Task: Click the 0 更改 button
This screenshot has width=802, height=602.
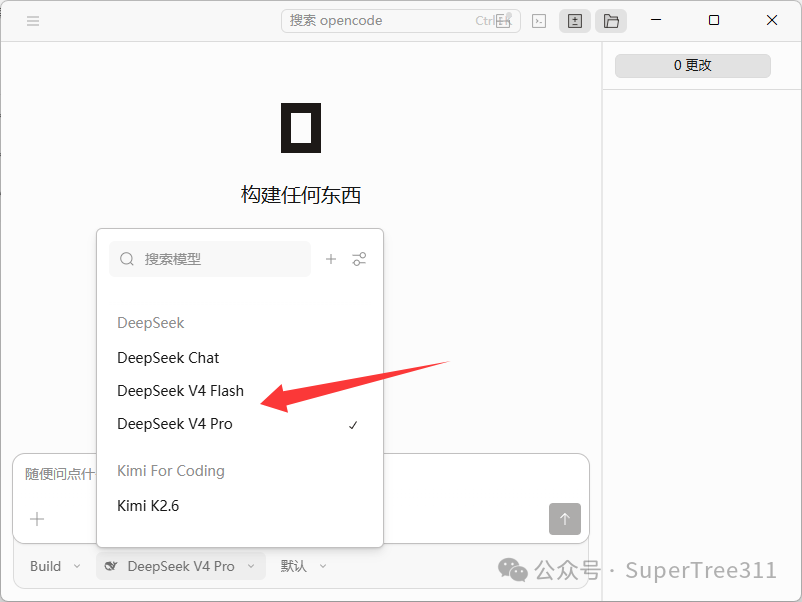Action: click(x=693, y=65)
